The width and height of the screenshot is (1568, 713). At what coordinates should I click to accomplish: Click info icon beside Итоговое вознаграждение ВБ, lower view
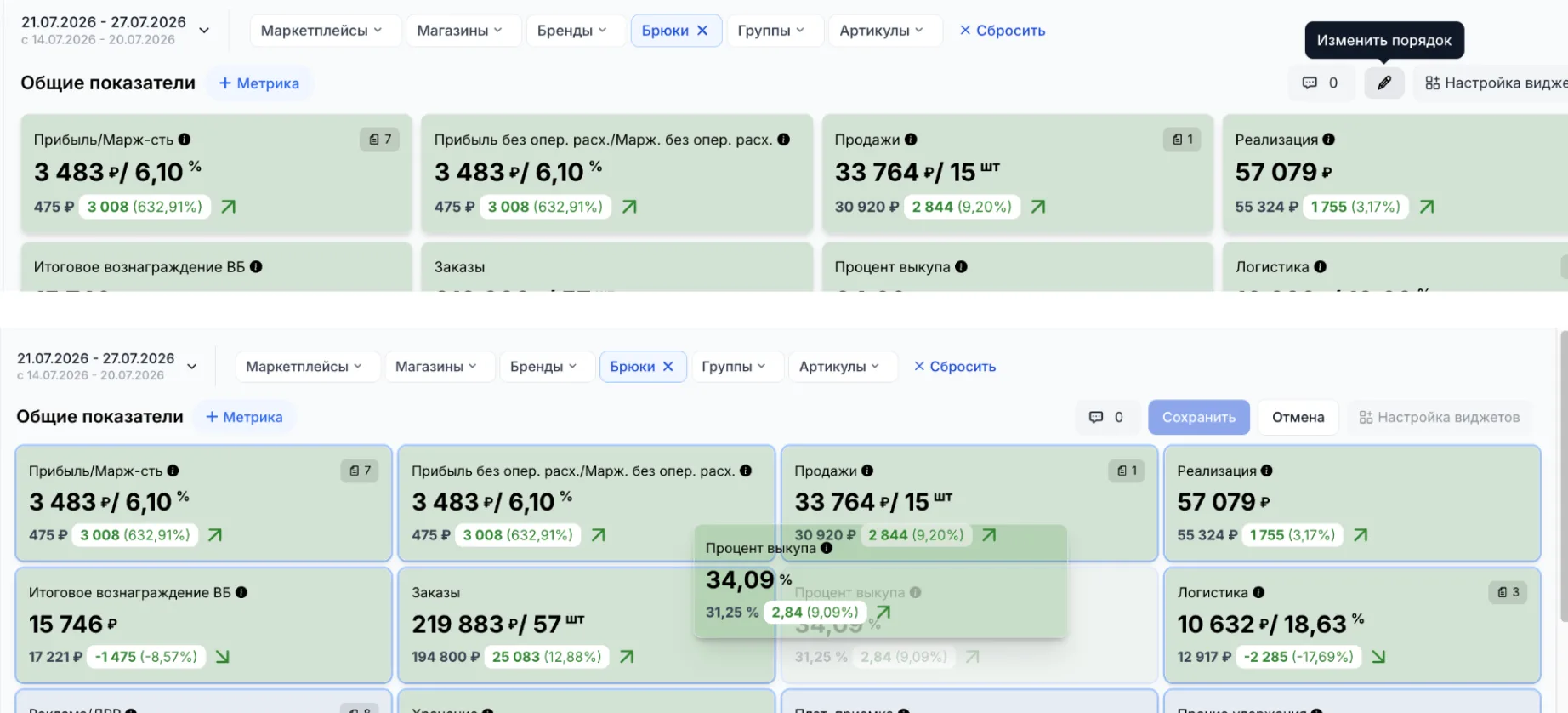pyautogui.click(x=241, y=592)
